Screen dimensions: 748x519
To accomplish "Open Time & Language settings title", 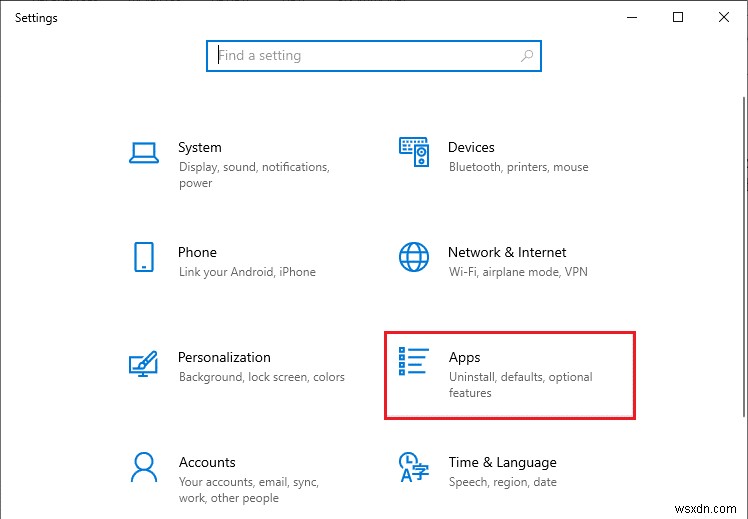I will pos(502,462).
